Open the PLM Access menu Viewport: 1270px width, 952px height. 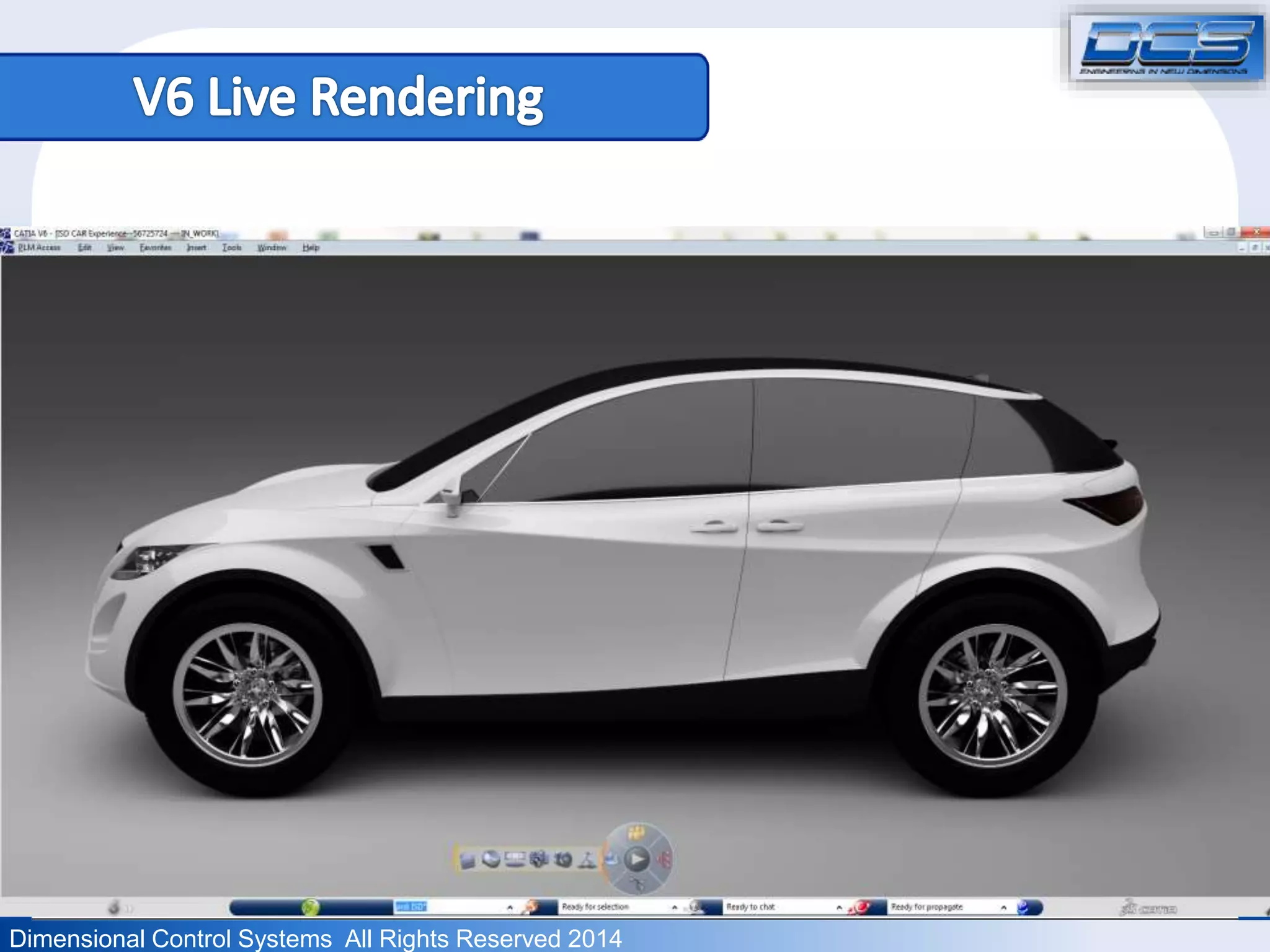[39, 248]
